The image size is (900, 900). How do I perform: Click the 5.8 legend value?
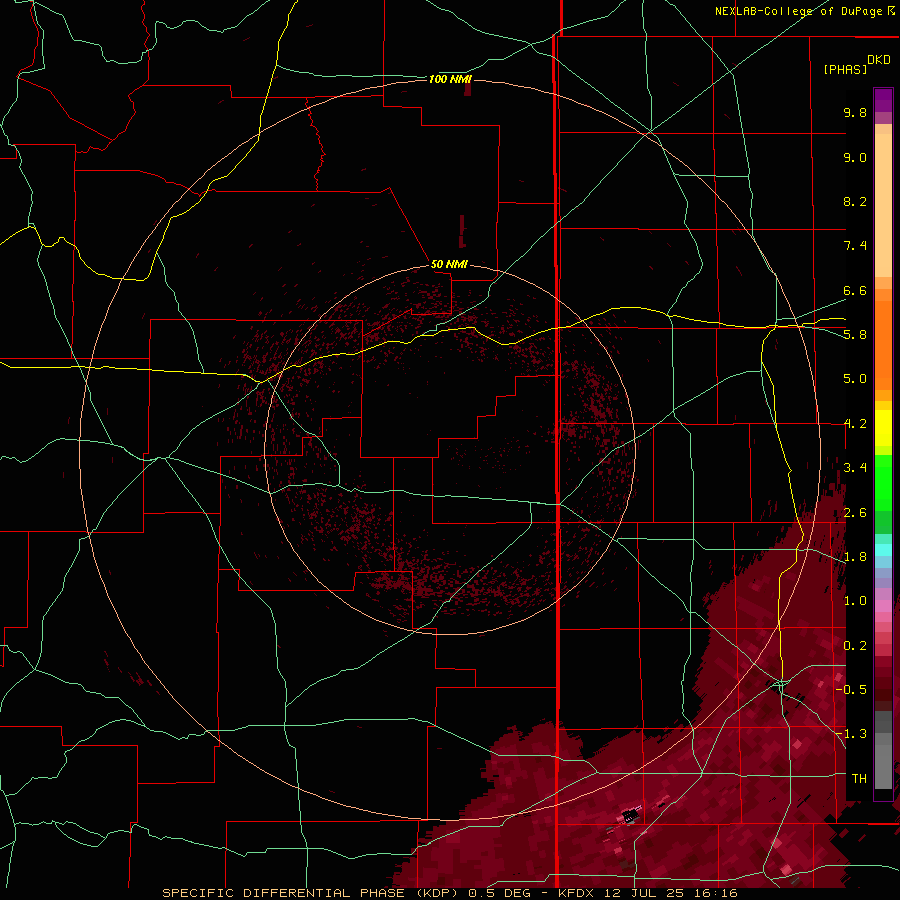855,335
